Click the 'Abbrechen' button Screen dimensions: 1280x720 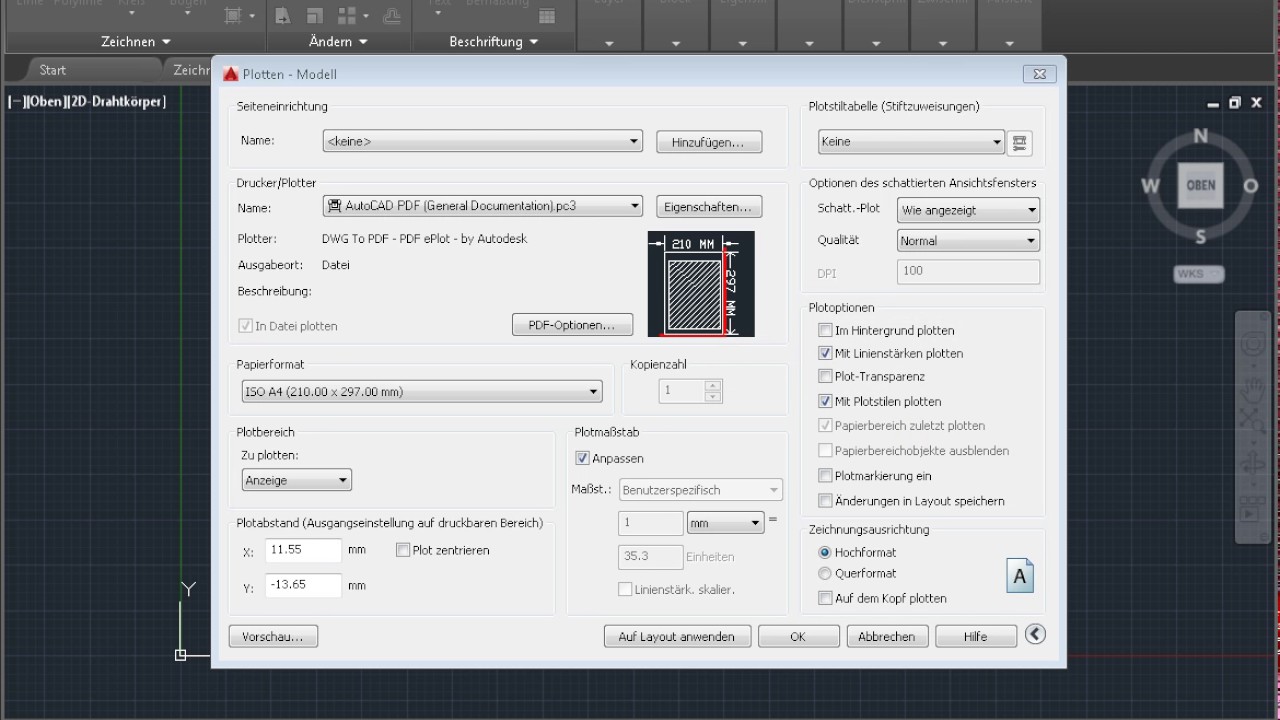pyautogui.click(x=887, y=636)
